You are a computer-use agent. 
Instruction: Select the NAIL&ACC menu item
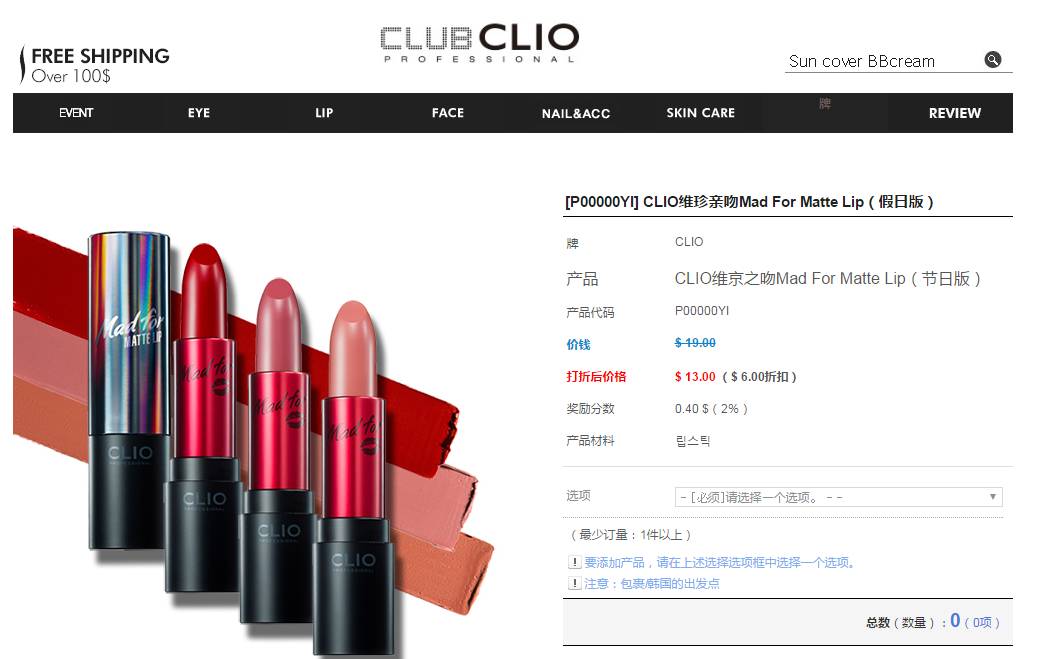click(576, 114)
